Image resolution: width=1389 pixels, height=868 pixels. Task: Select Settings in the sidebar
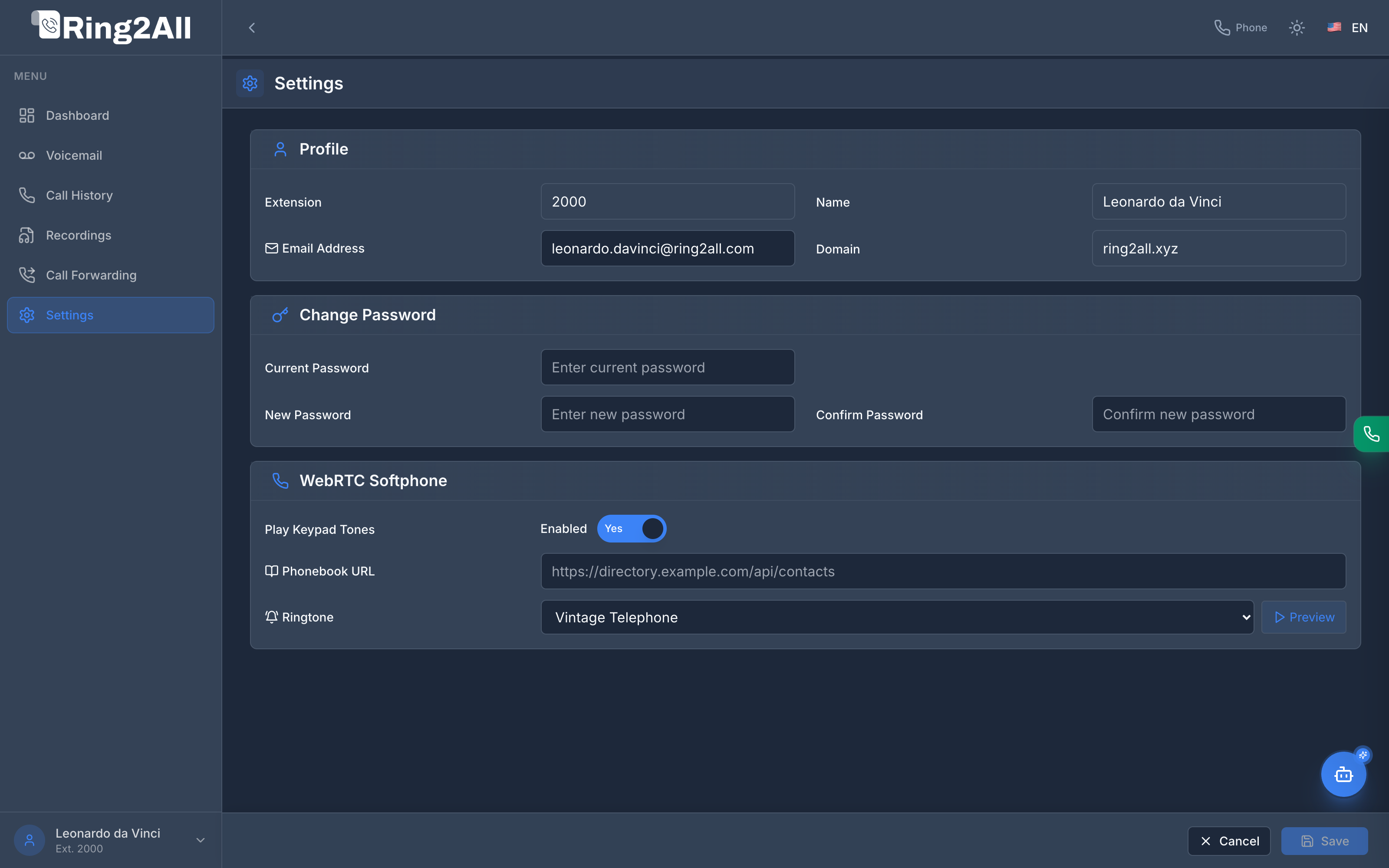(110, 315)
